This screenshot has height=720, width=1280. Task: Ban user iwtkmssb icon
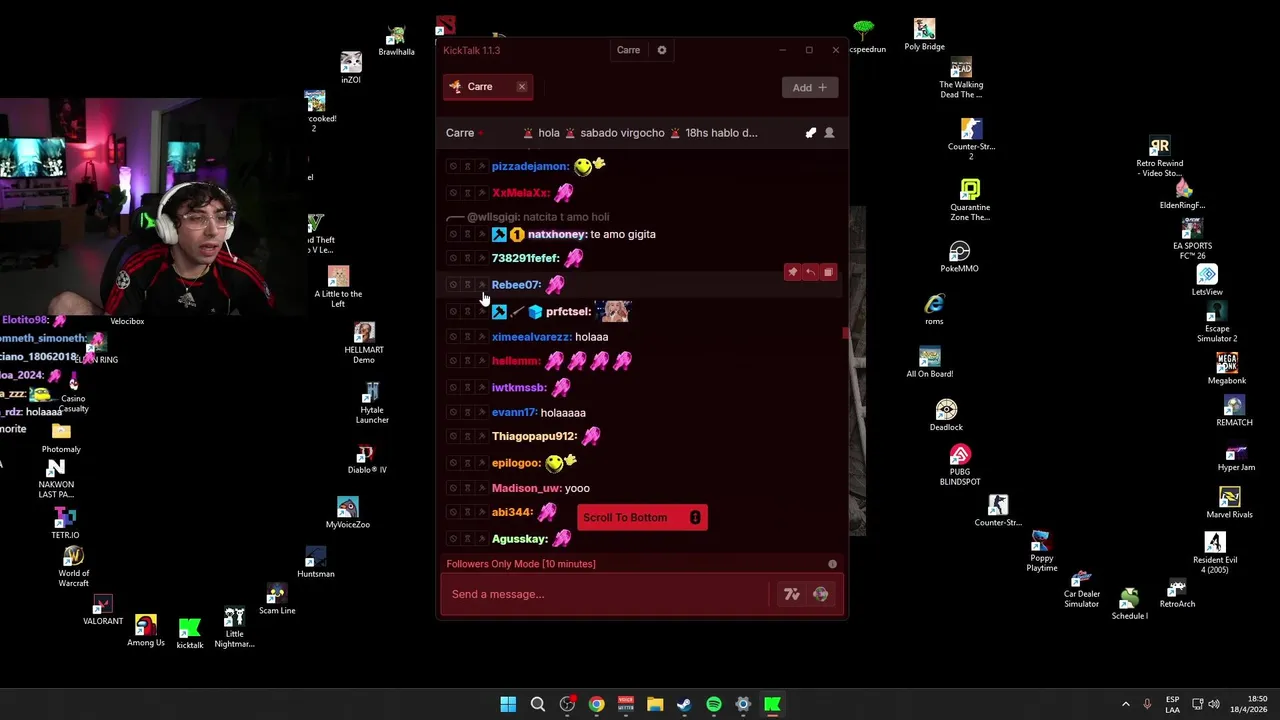click(453, 388)
